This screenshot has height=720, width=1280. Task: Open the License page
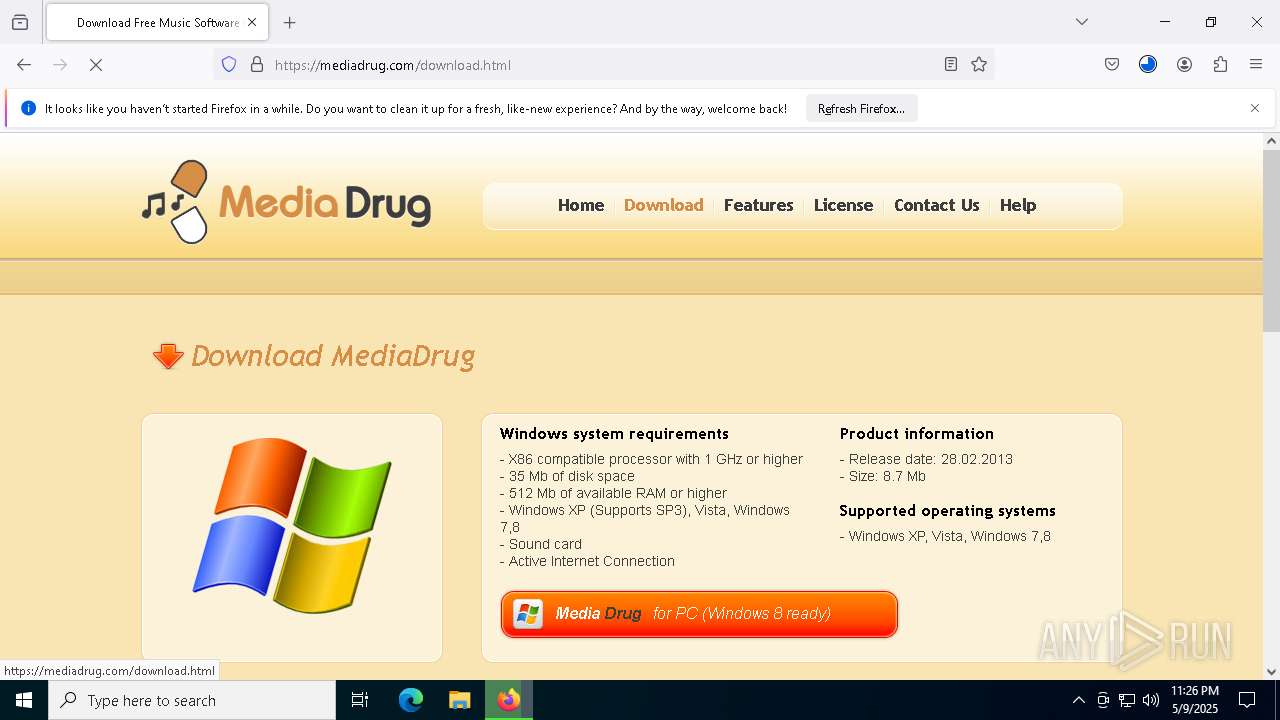[843, 205]
